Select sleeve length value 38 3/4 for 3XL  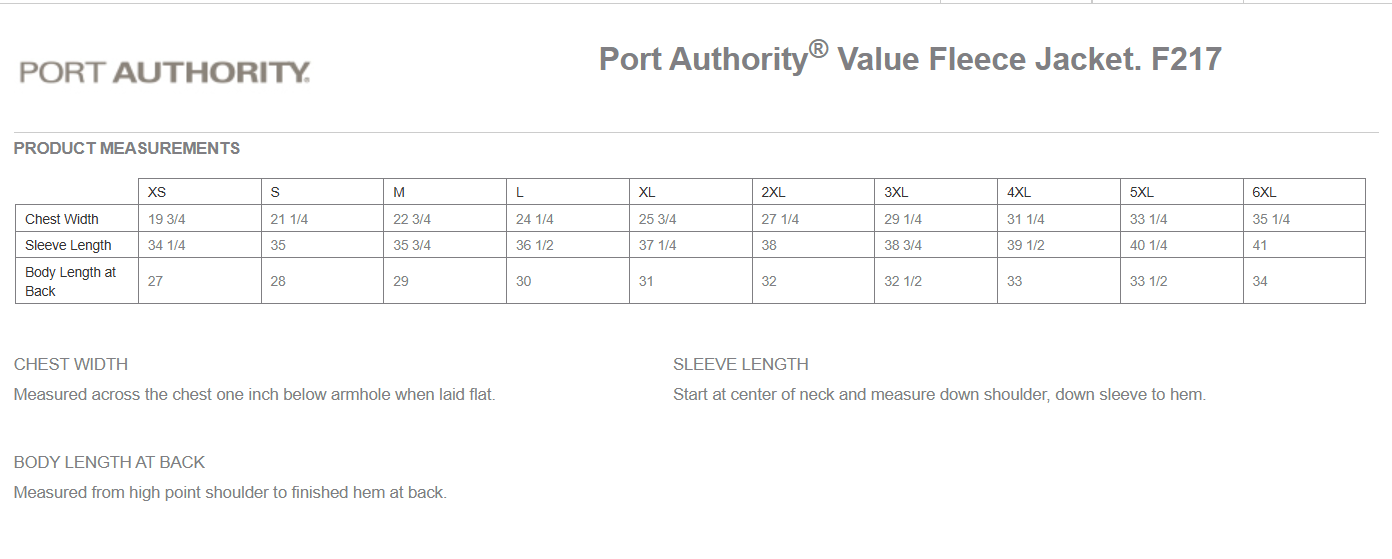coord(903,245)
